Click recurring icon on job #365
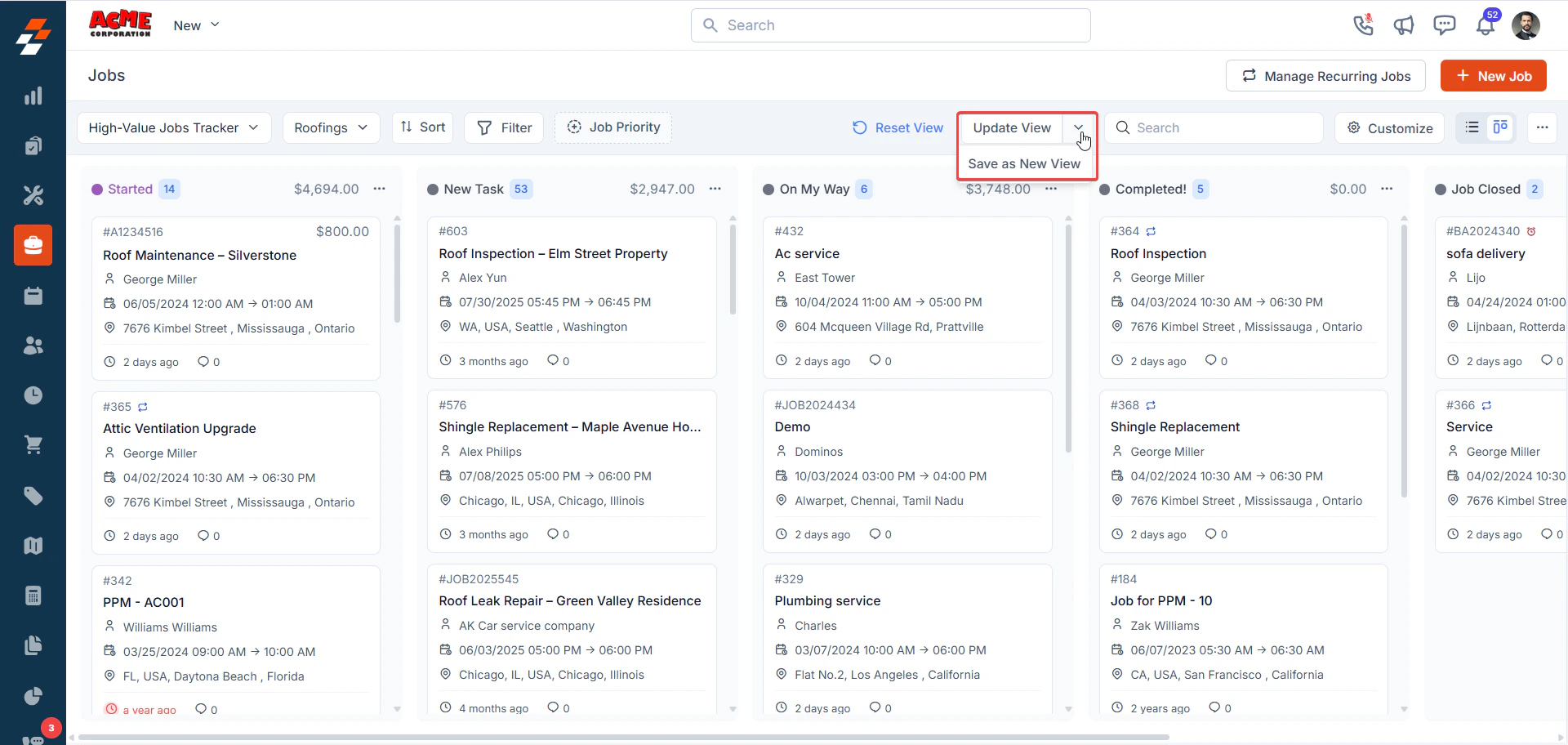Image resolution: width=1568 pixels, height=745 pixels. 143,407
